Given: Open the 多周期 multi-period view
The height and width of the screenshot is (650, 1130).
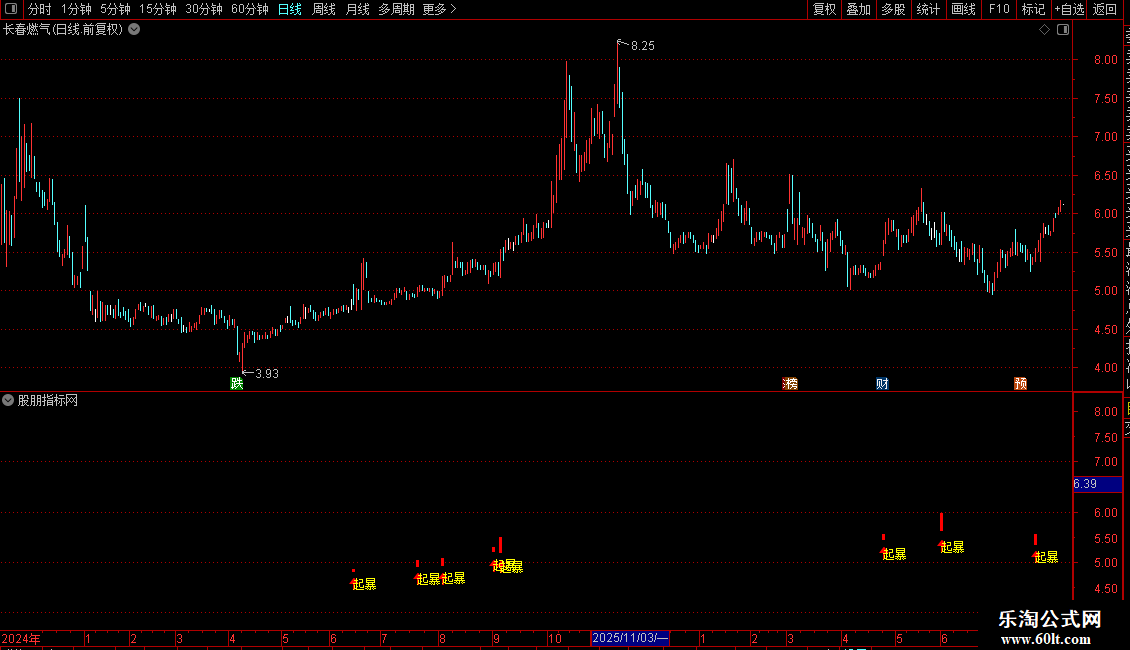Looking at the screenshot, I should click(x=396, y=9).
